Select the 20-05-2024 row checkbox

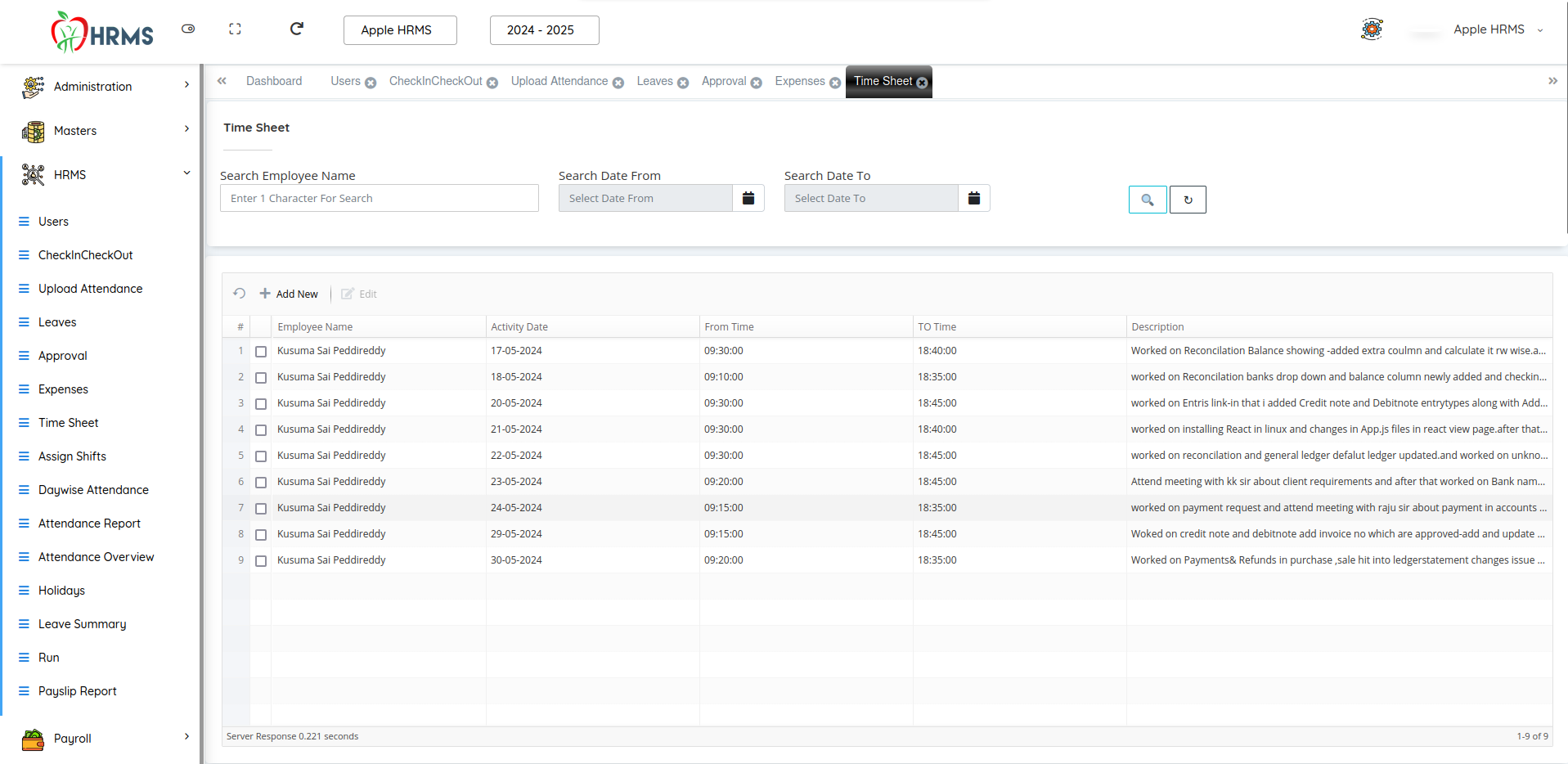click(x=261, y=404)
